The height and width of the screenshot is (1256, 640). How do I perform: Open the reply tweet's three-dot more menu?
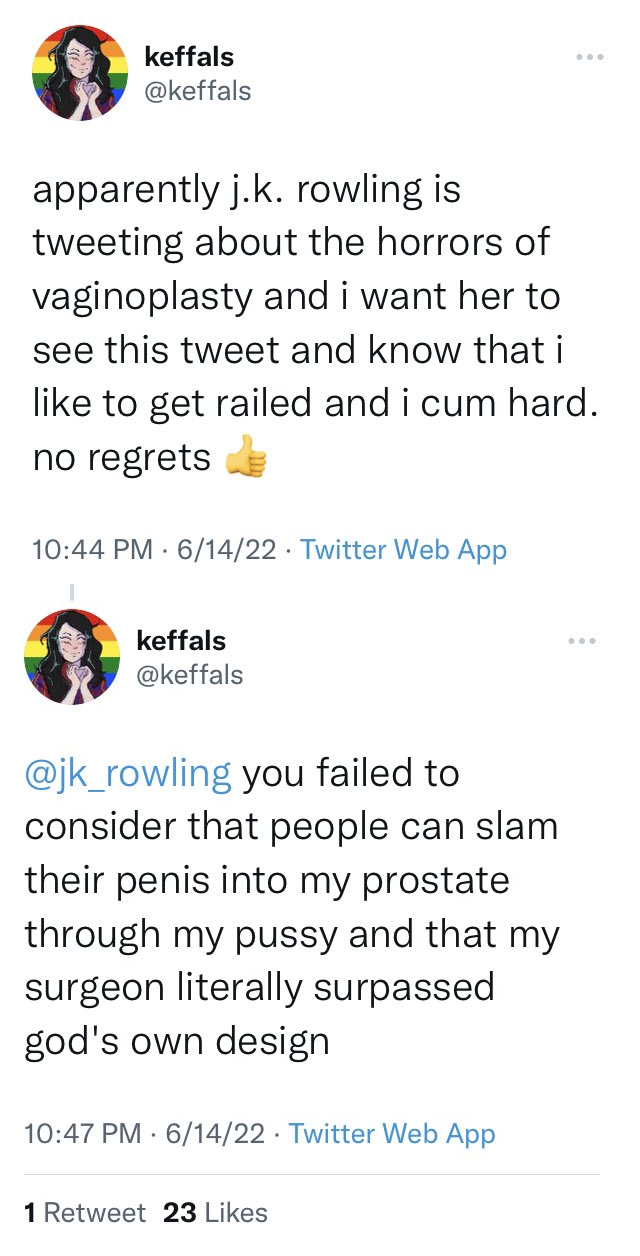[581, 641]
